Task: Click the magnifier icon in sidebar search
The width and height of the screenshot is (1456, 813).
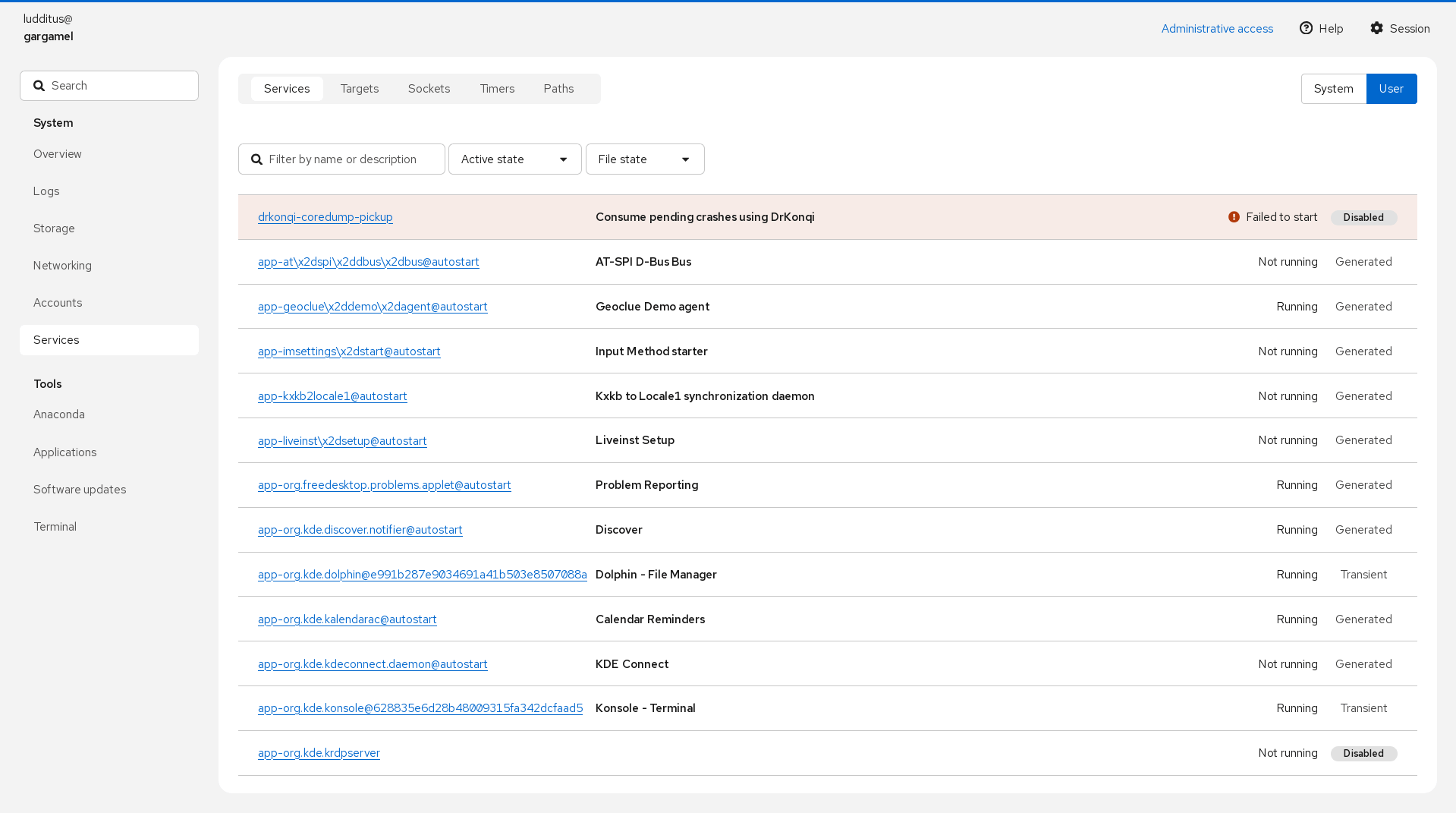Action: click(x=39, y=86)
